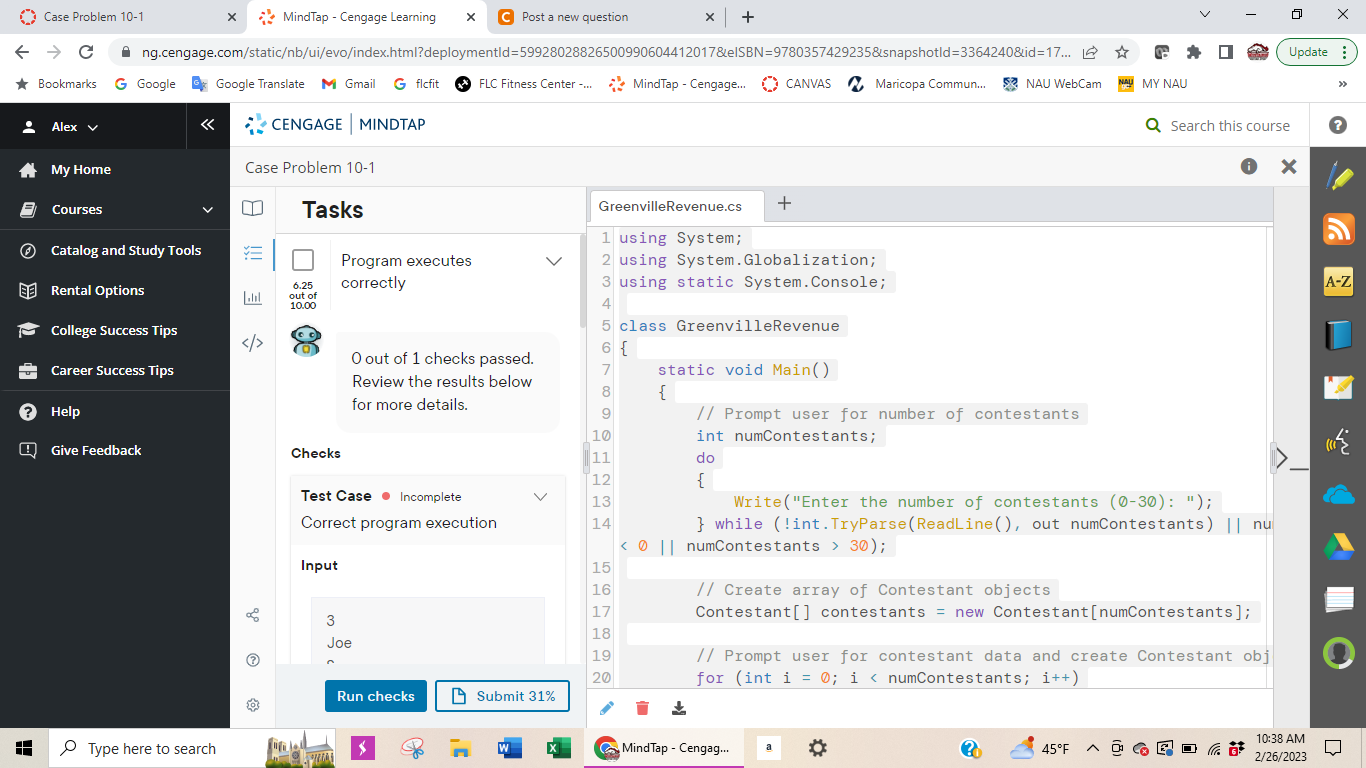Click the pencil rename file icon
The height and width of the screenshot is (768, 1366).
[607, 708]
